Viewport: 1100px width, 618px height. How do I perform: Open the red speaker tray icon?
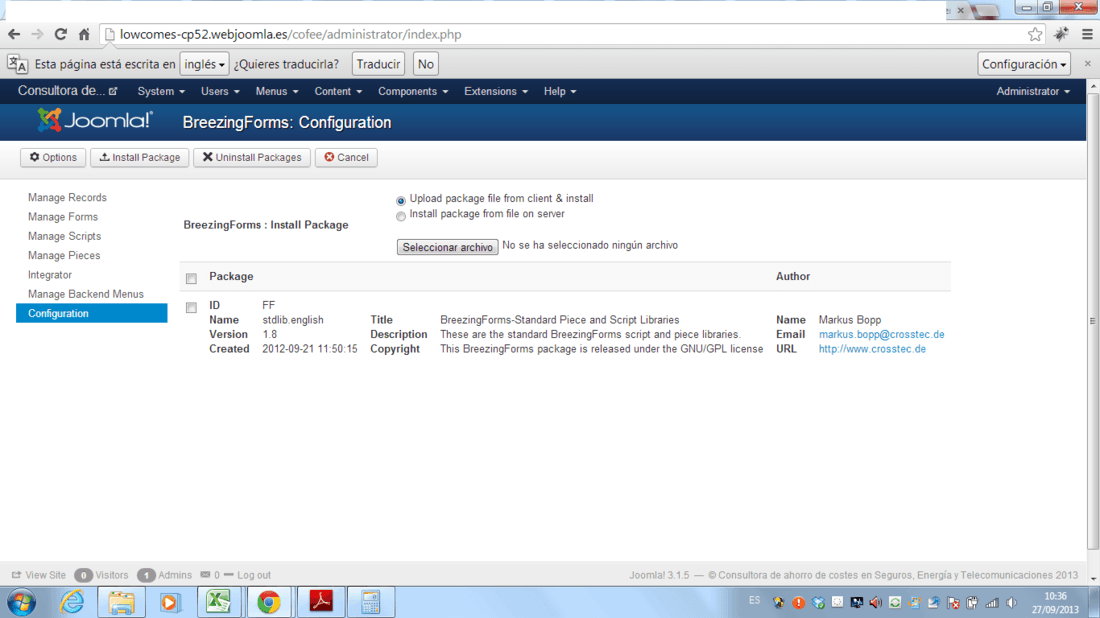pos(876,603)
